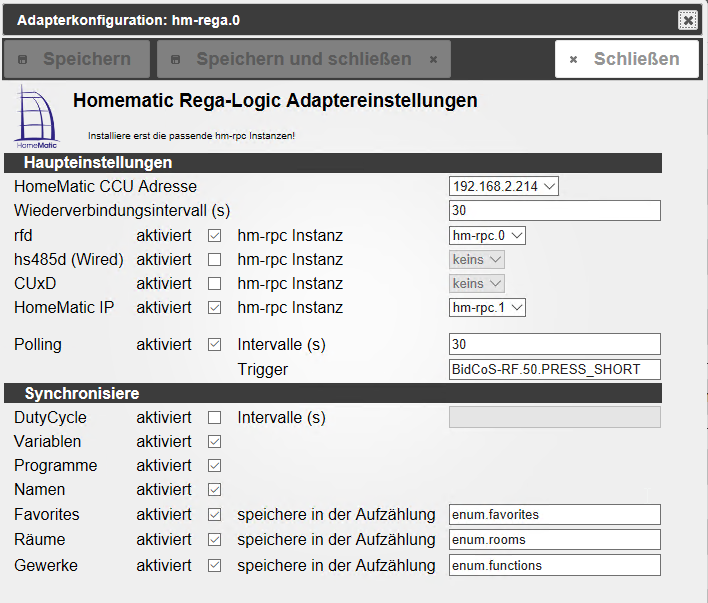The image size is (708, 603).
Task: Expand the rfd hm-rpc Instanz dropdown
Action: click(x=488, y=236)
